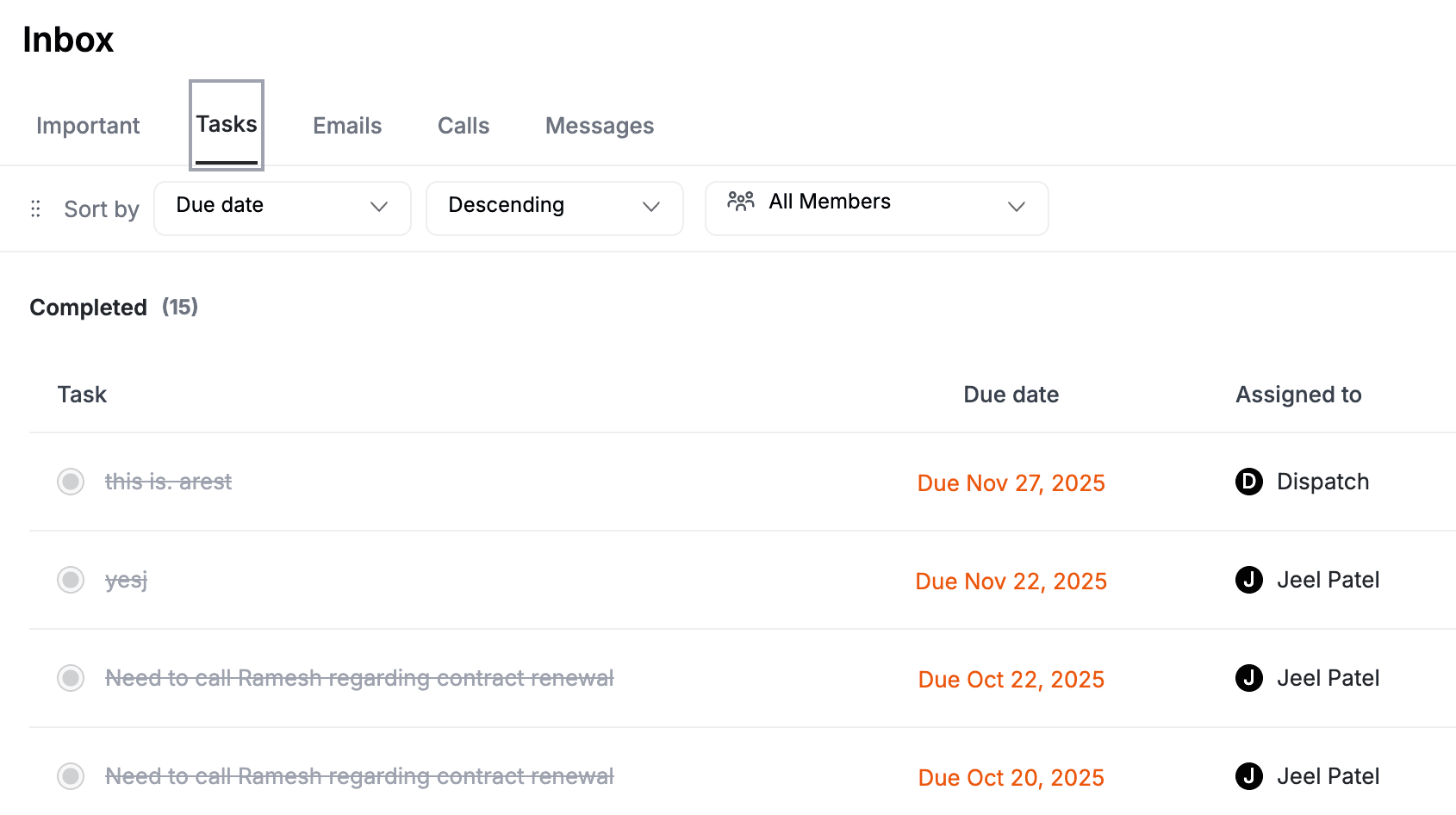
Task: Click the drag handle icon beside Sort by
Action: coord(35,208)
